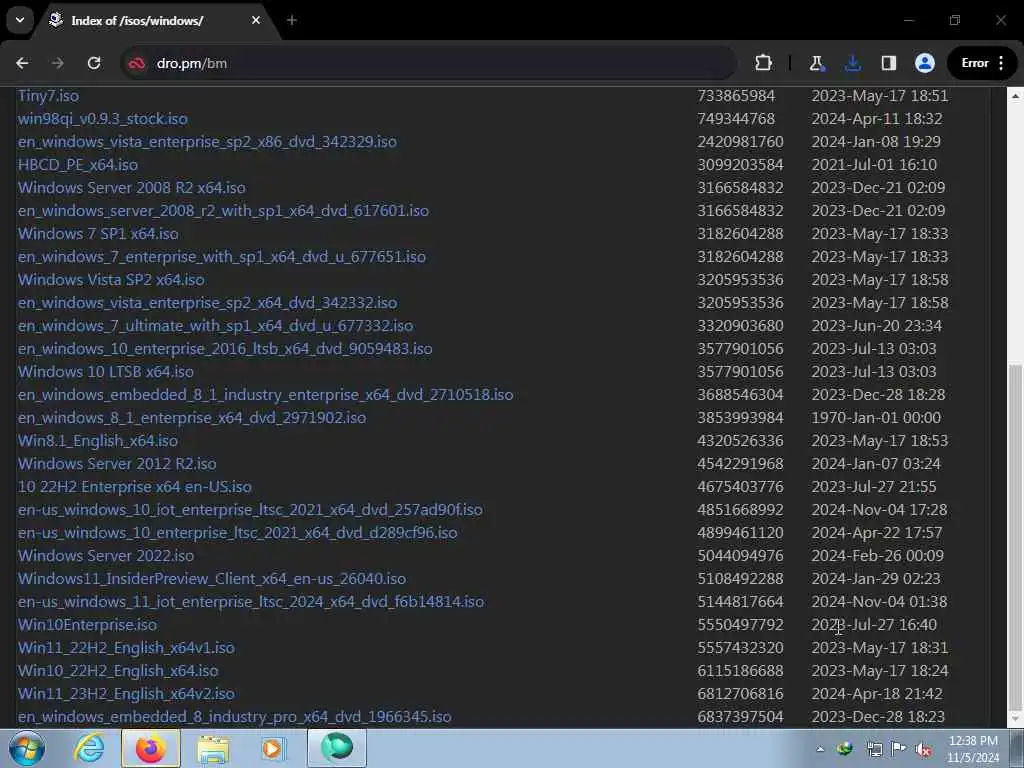Download en_windows_embedded_8_industry_pro_x64_dvd_1966345.iso

(x=234, y=717)
